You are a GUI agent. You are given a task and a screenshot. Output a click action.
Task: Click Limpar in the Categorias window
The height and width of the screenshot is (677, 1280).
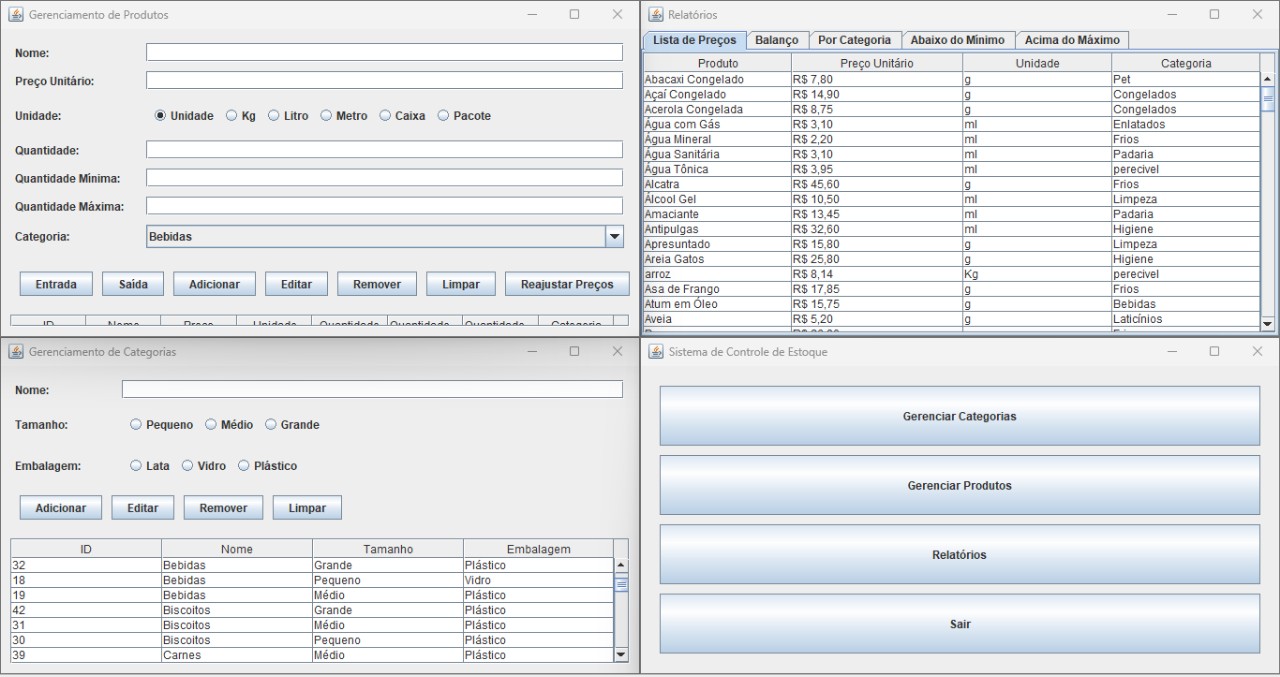[307, 508]
